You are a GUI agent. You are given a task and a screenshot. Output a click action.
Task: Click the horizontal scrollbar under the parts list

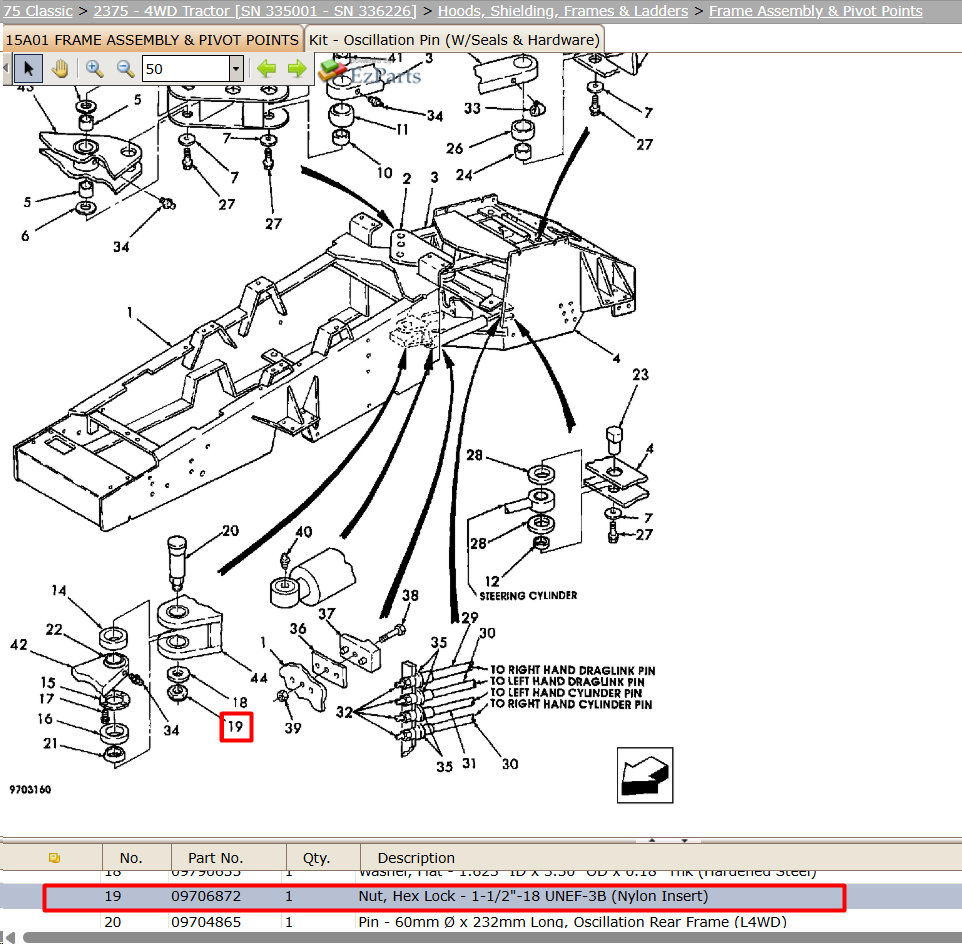[x=491, y=938]
